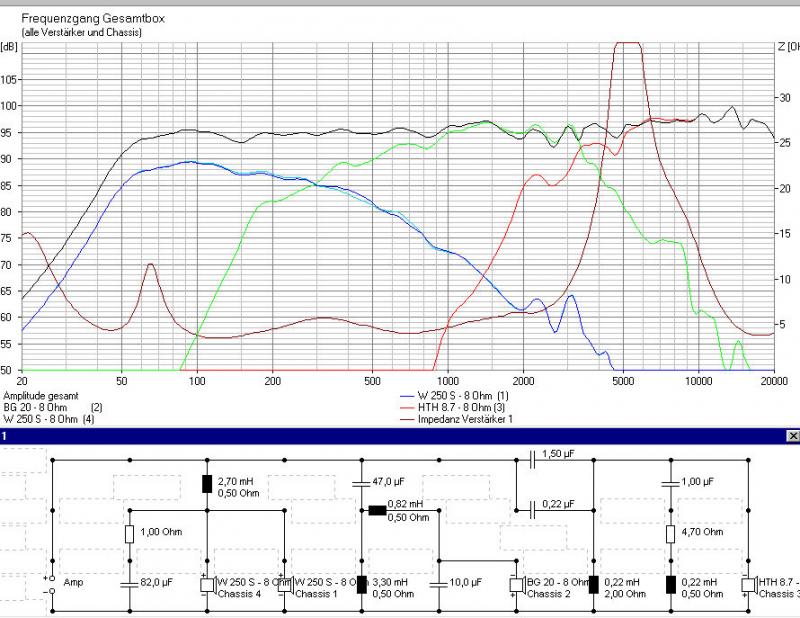Click the 'Frequenzgang Gesamtbox' chart title

tap(93, 19)
